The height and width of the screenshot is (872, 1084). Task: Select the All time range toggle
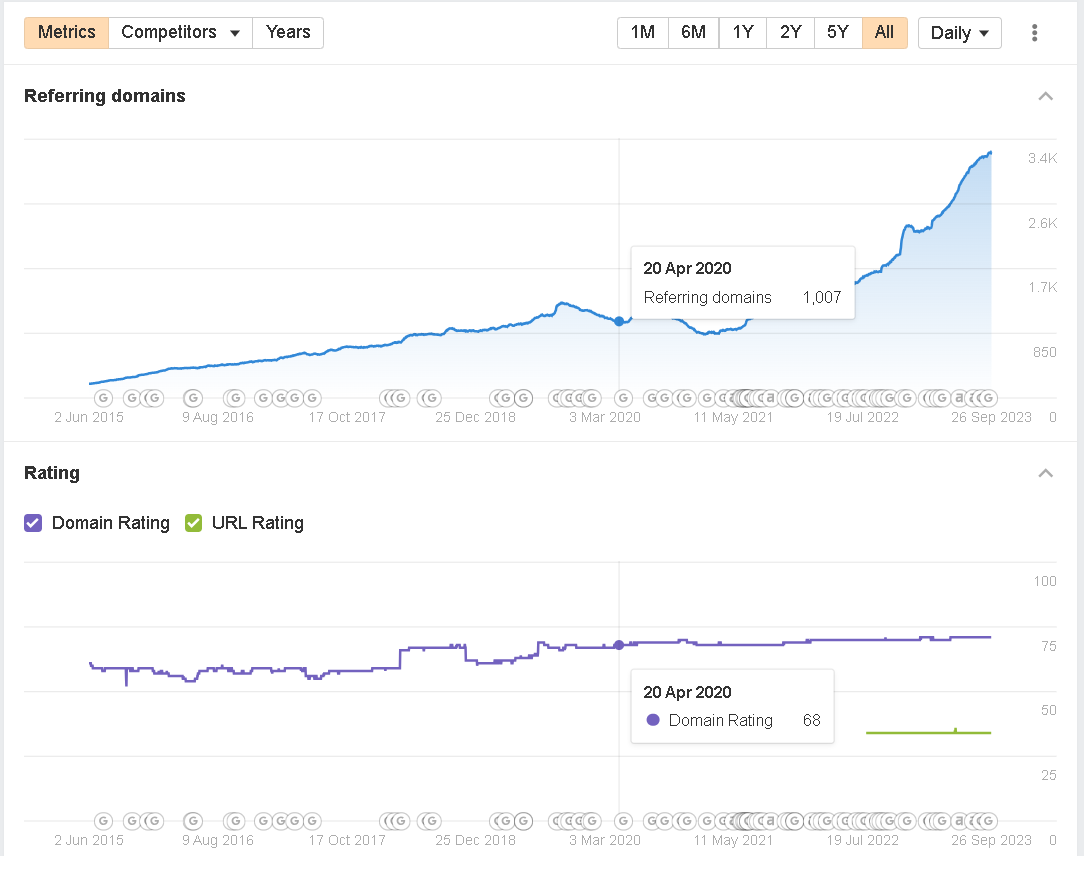[884, 32]
